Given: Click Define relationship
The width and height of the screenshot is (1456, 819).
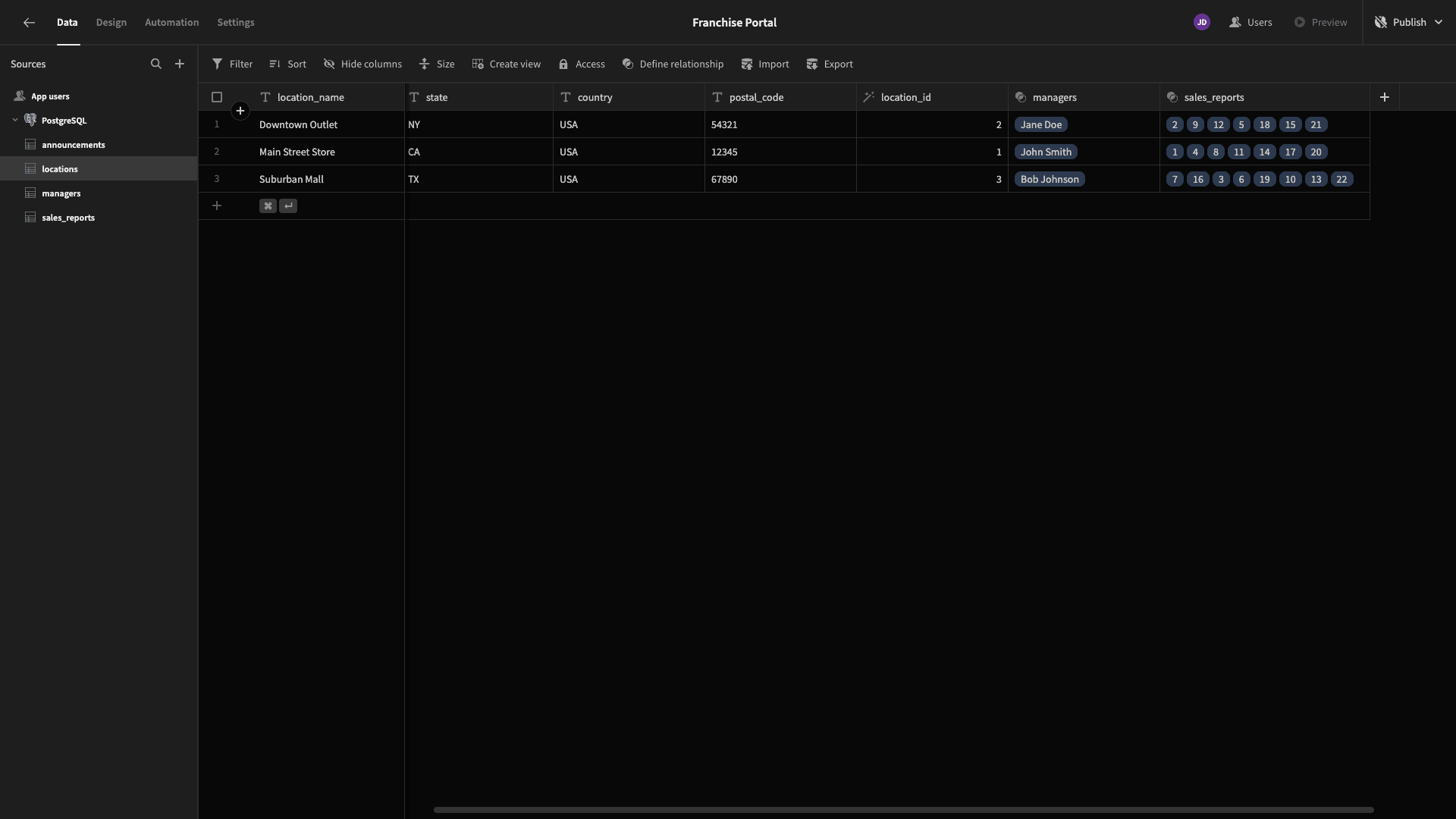Looking at the screenshot, I should (x=673, y=64).
